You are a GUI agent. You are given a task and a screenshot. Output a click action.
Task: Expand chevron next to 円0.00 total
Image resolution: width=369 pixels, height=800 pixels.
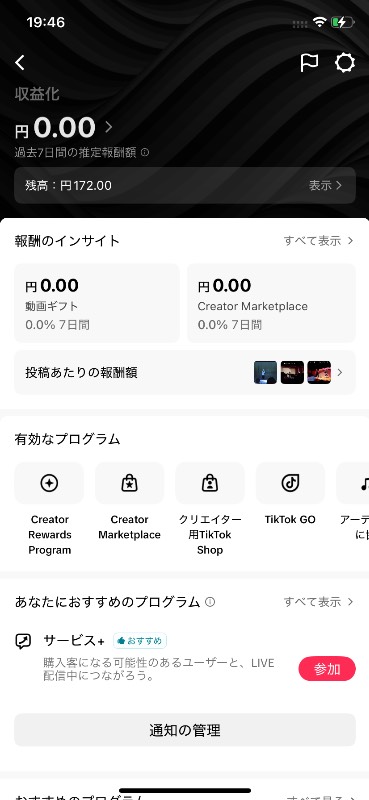tap(108, 127)
